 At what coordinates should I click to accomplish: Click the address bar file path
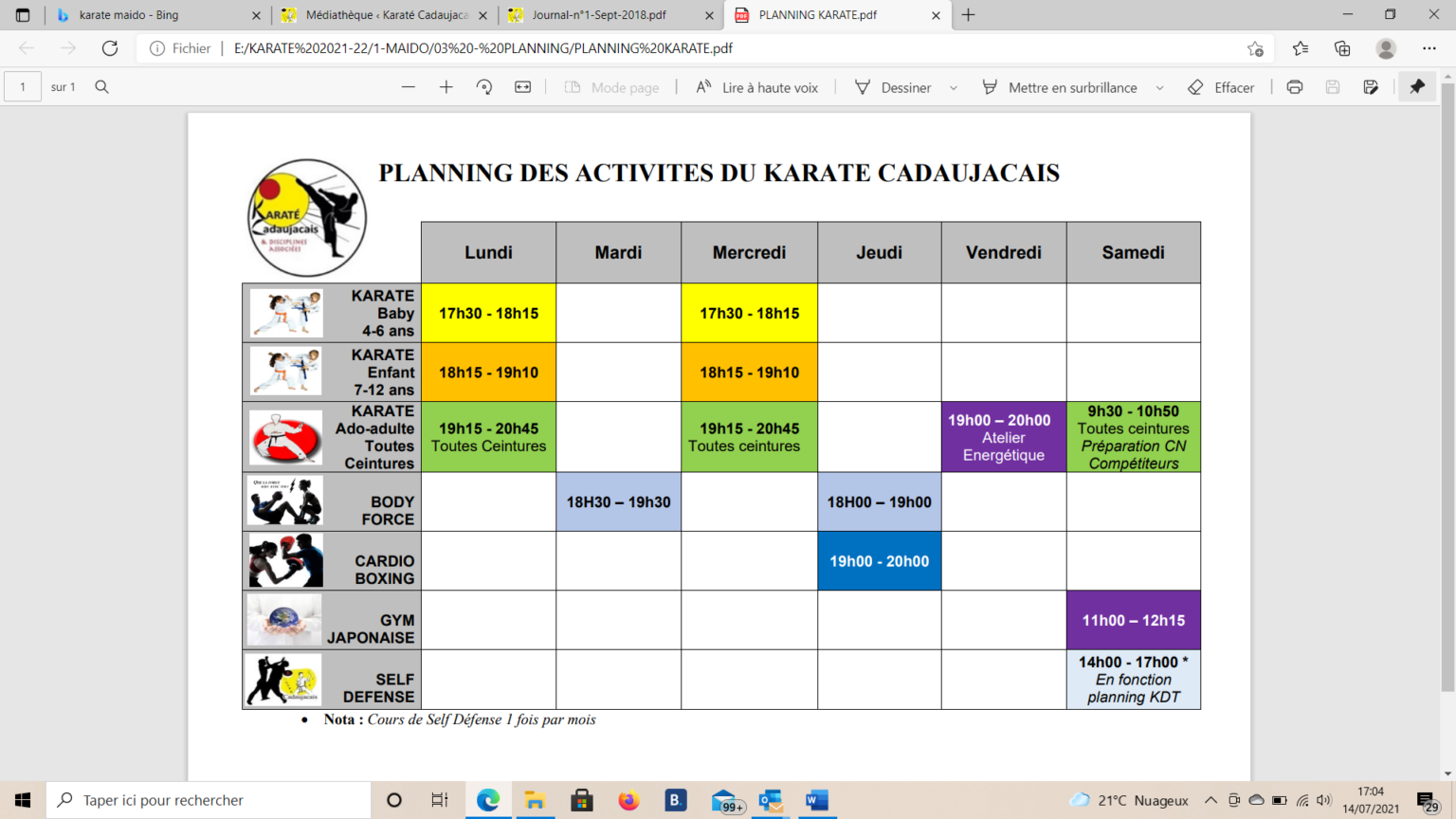tap(483, 48)
